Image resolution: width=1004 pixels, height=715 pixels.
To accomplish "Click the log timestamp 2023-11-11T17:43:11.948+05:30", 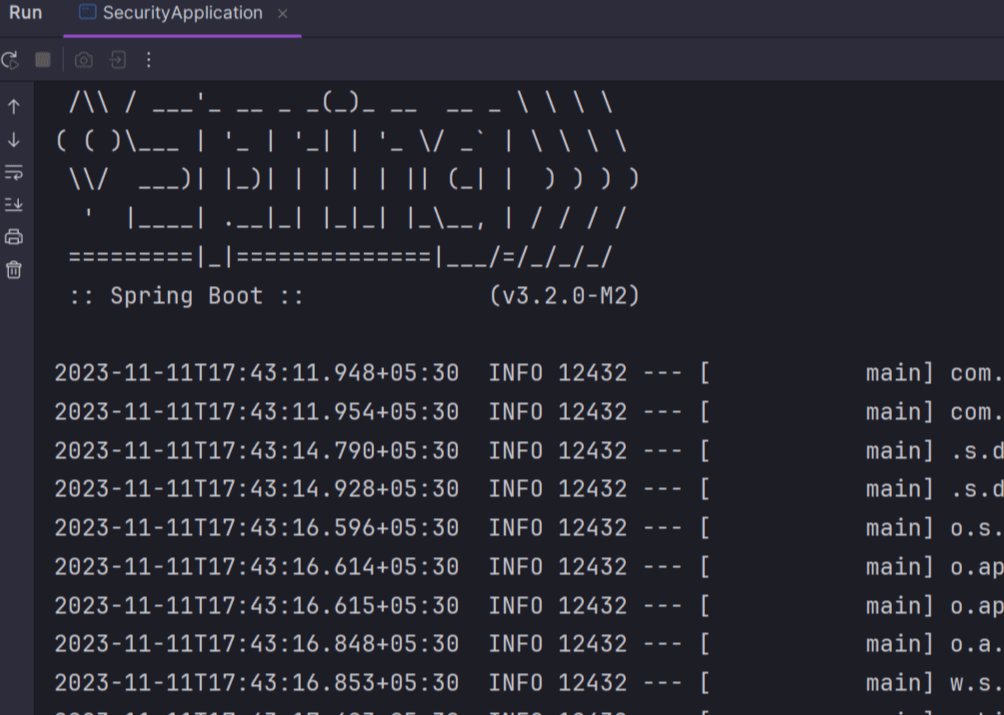I will pyautogui.click(x=257, y=373).
